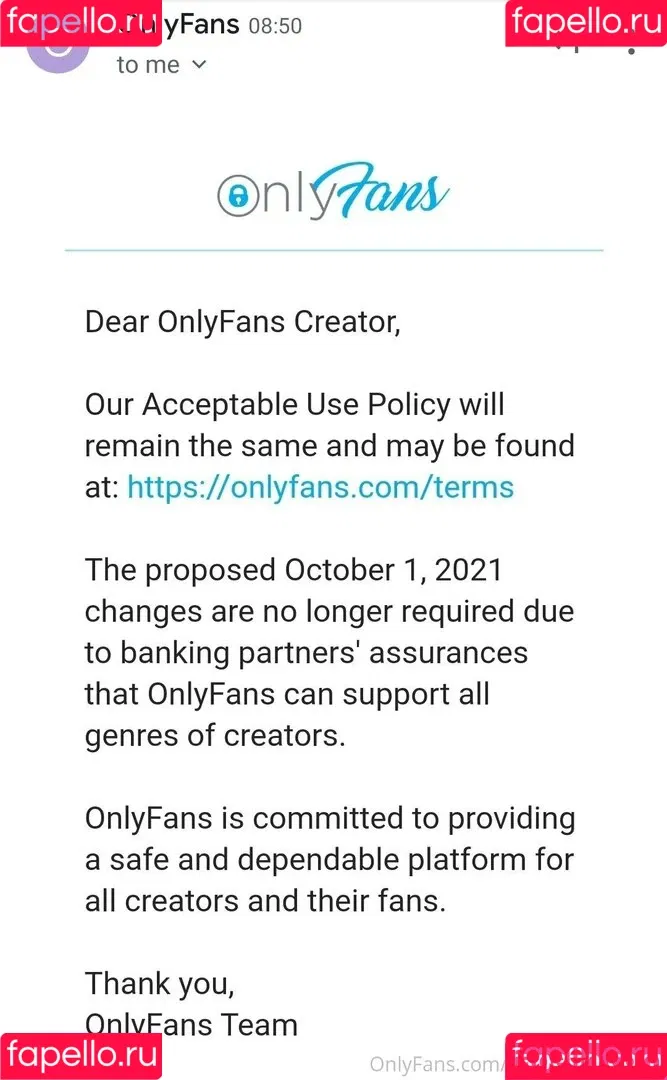Click the 08:50 email timestamp

click(275, 26)
